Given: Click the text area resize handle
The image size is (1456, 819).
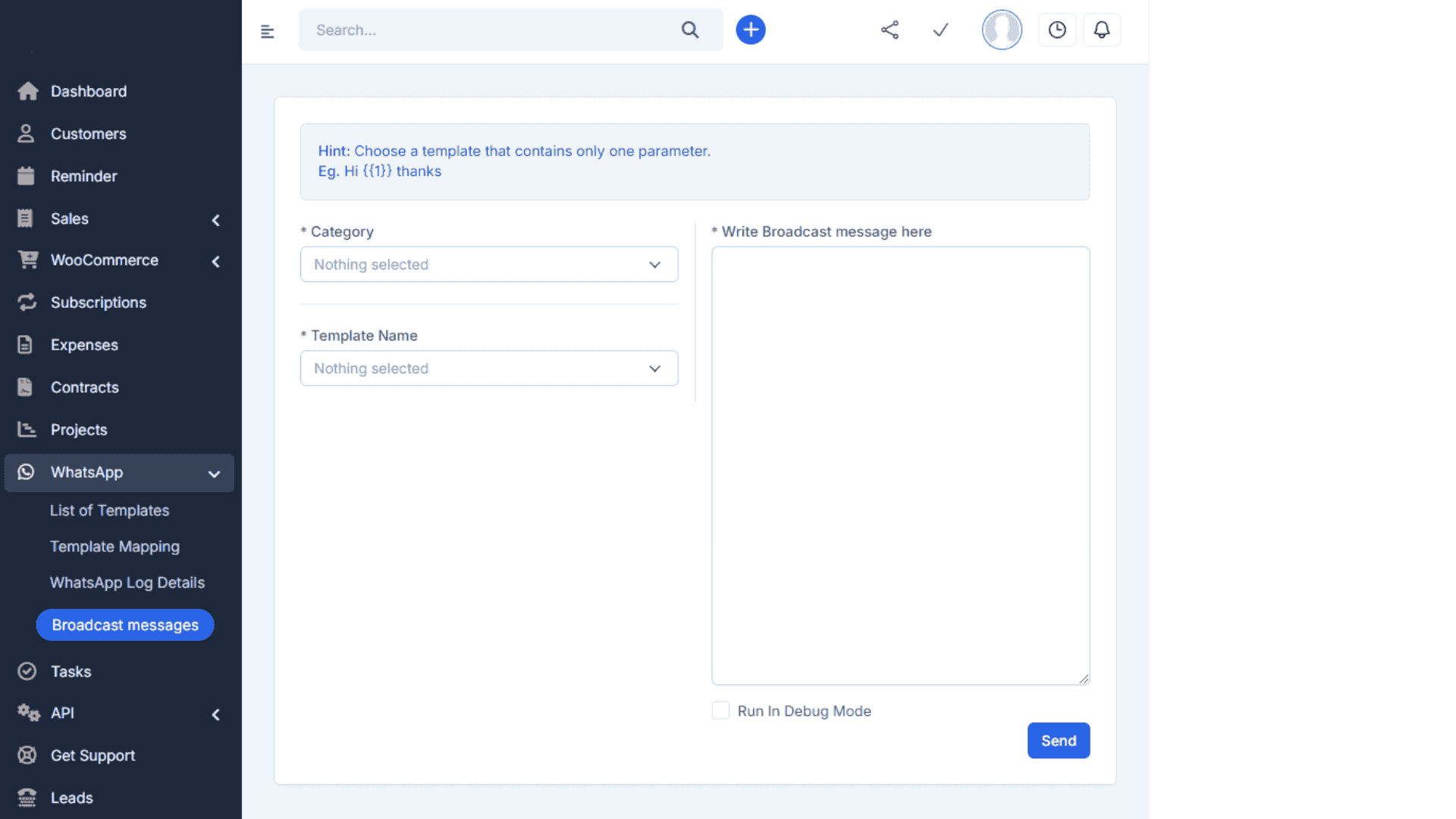Looking at the screenshot, I should point(1084,679).
